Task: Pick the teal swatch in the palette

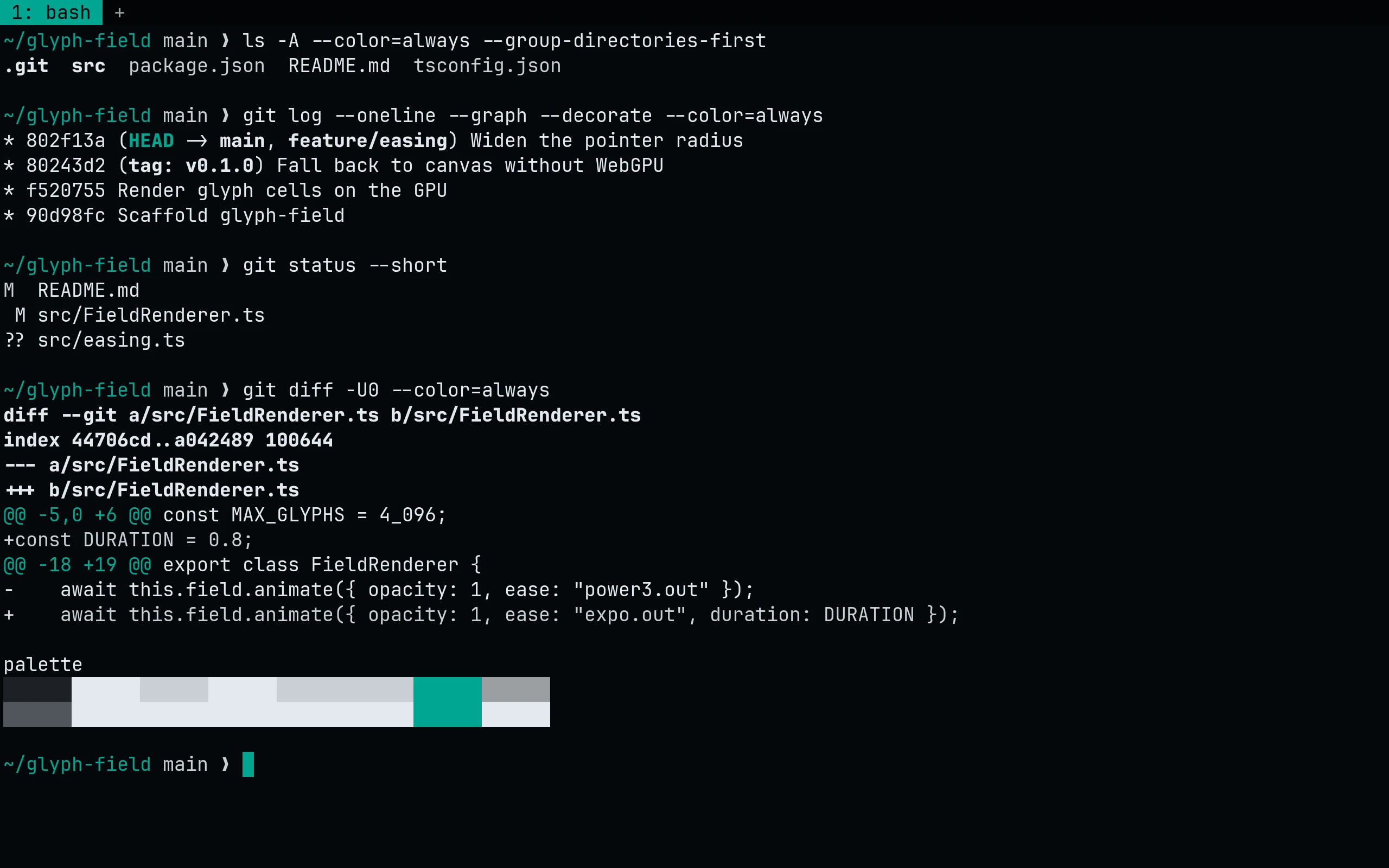Action: point(447,701)
